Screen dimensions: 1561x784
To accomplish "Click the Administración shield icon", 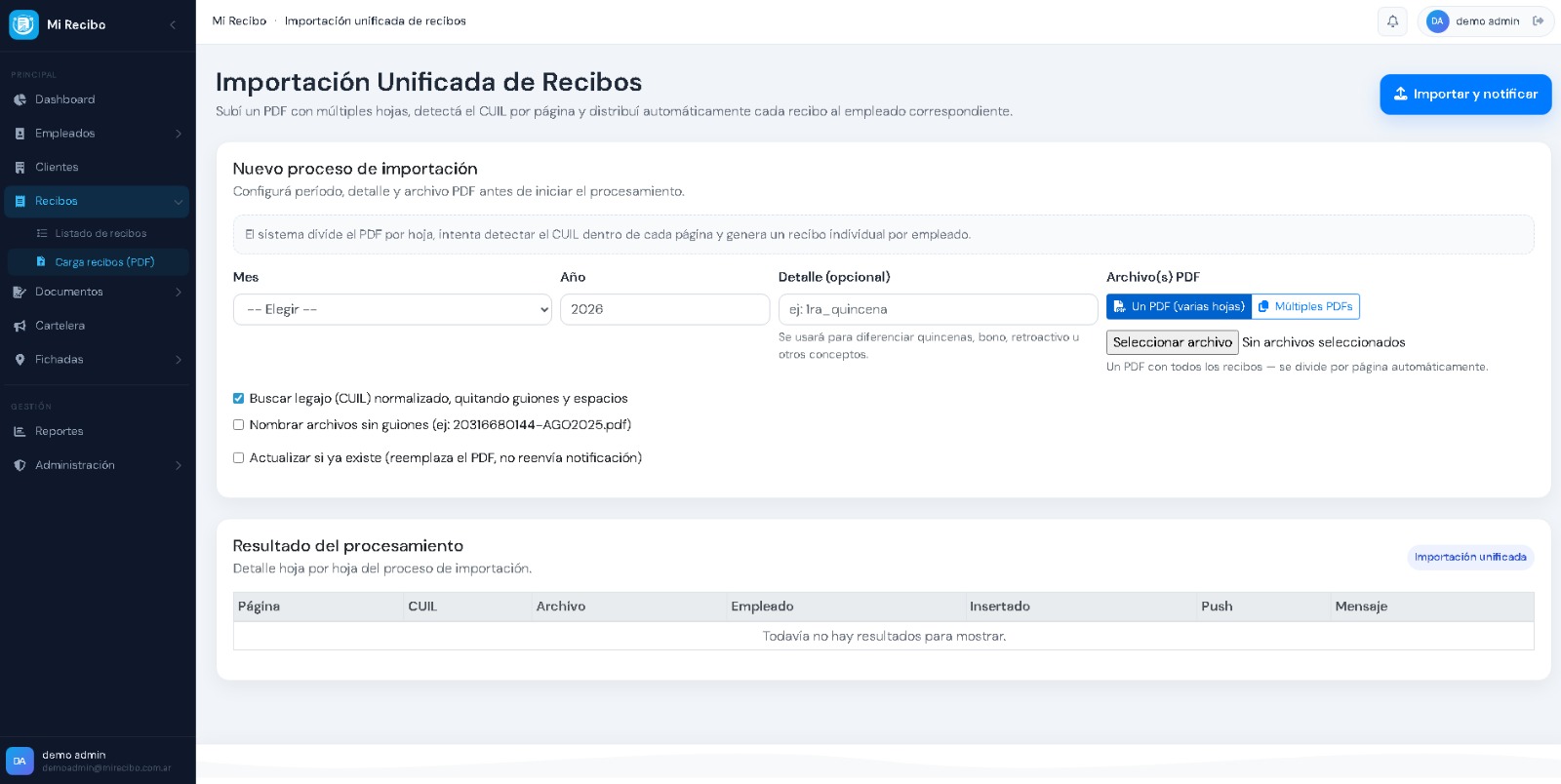I will click(x=20, y=465).
